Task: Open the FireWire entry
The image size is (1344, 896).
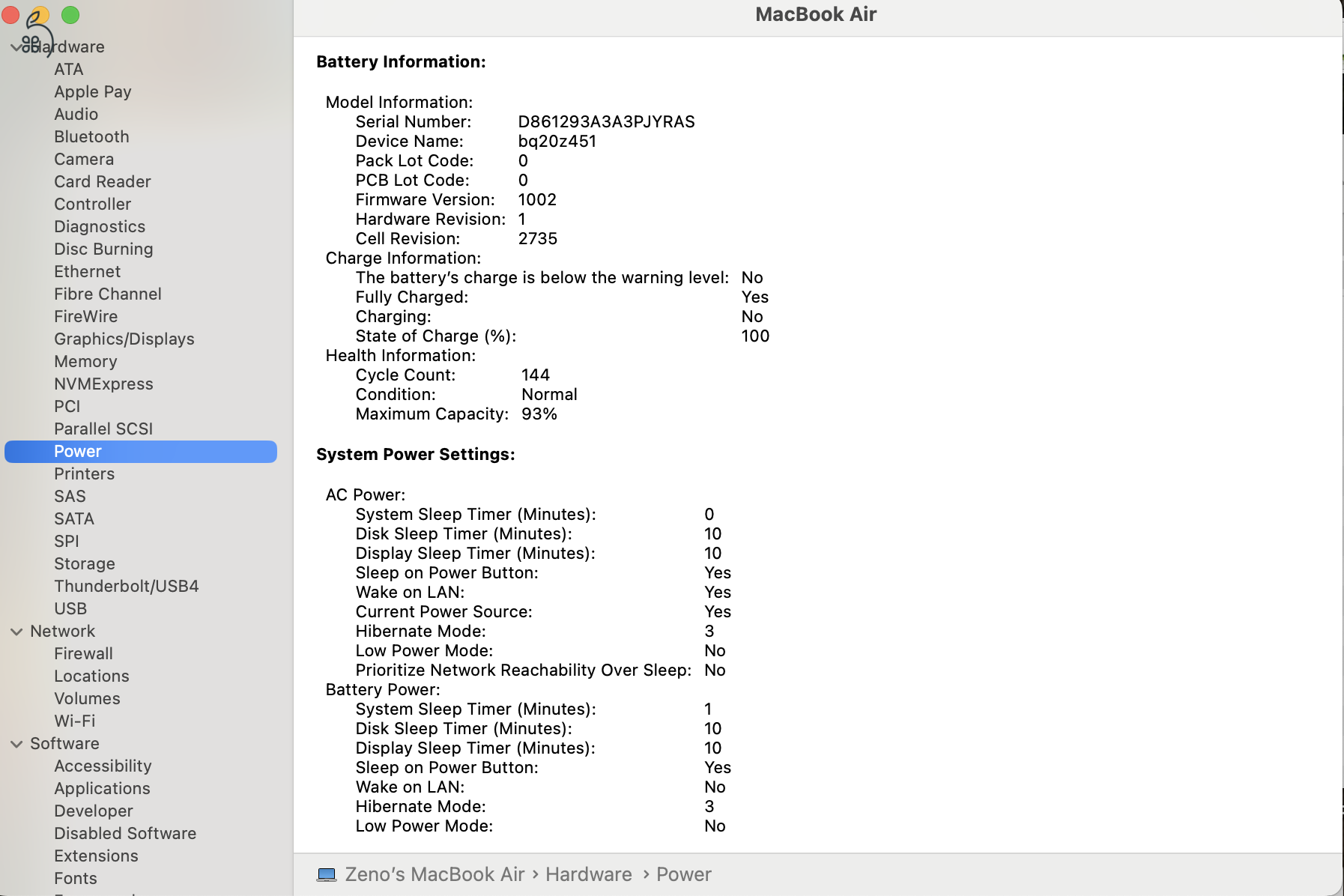Action: 86,316
